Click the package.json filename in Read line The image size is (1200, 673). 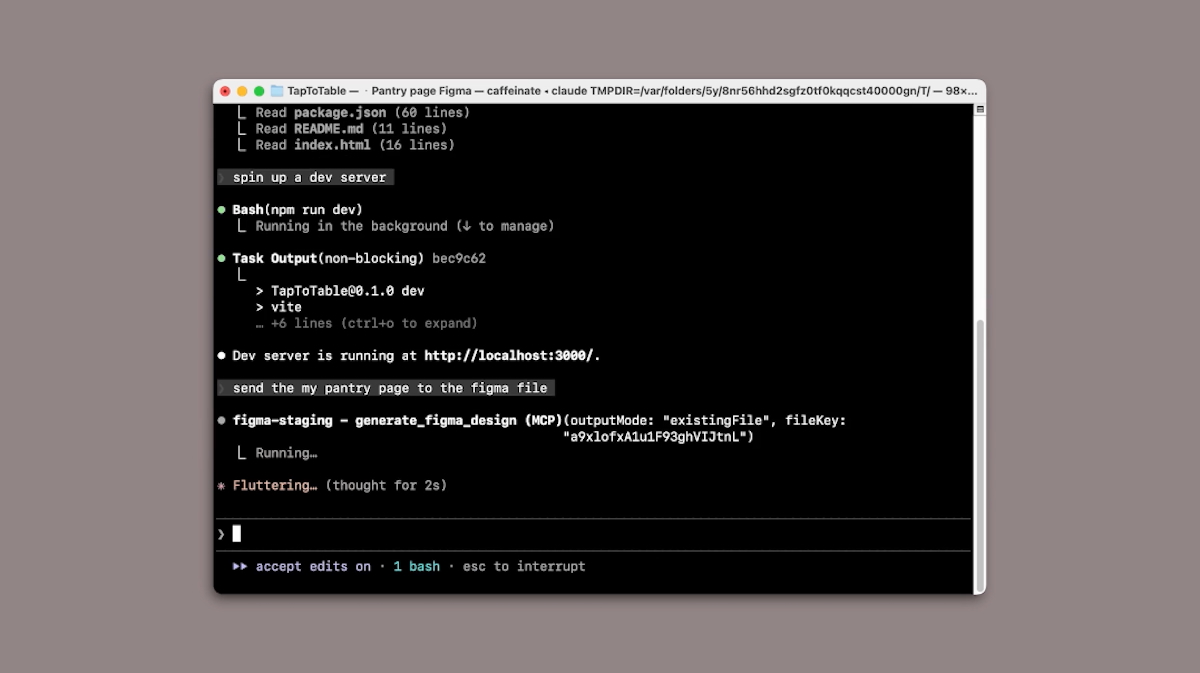coord(340,113)
